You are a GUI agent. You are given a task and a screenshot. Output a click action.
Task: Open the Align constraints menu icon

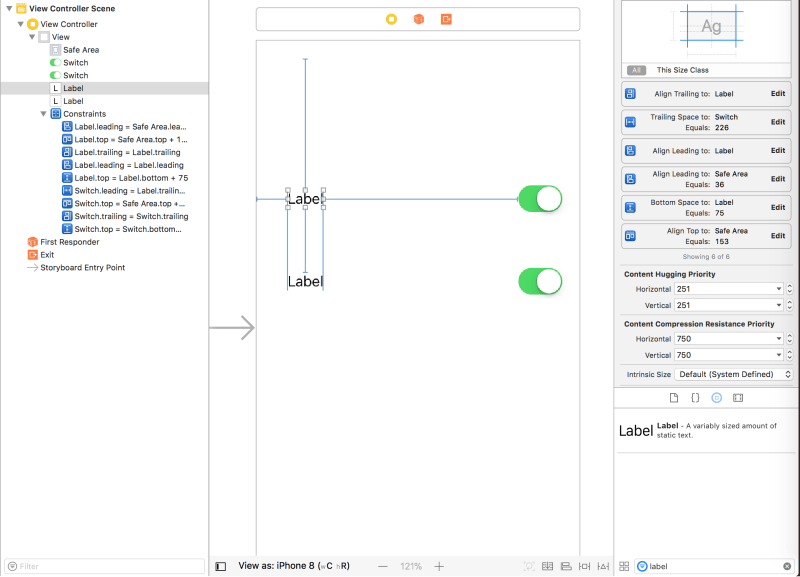pyautogui.click(x=565, y=566)
